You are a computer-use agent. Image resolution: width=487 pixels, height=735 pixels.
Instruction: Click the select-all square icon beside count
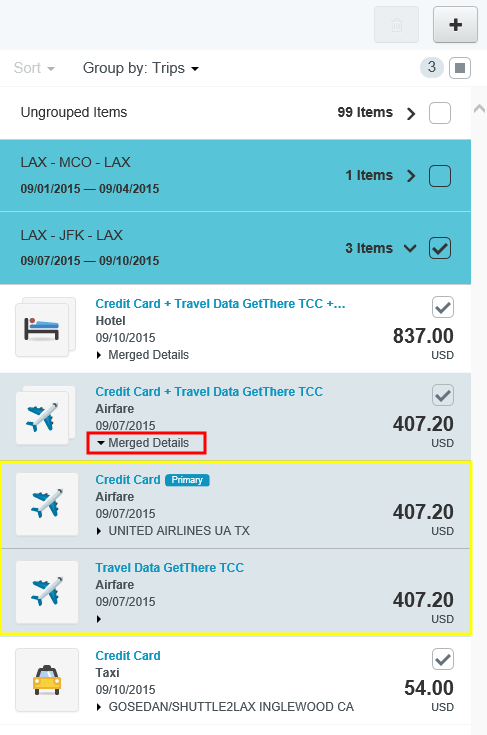coord(460,68)
